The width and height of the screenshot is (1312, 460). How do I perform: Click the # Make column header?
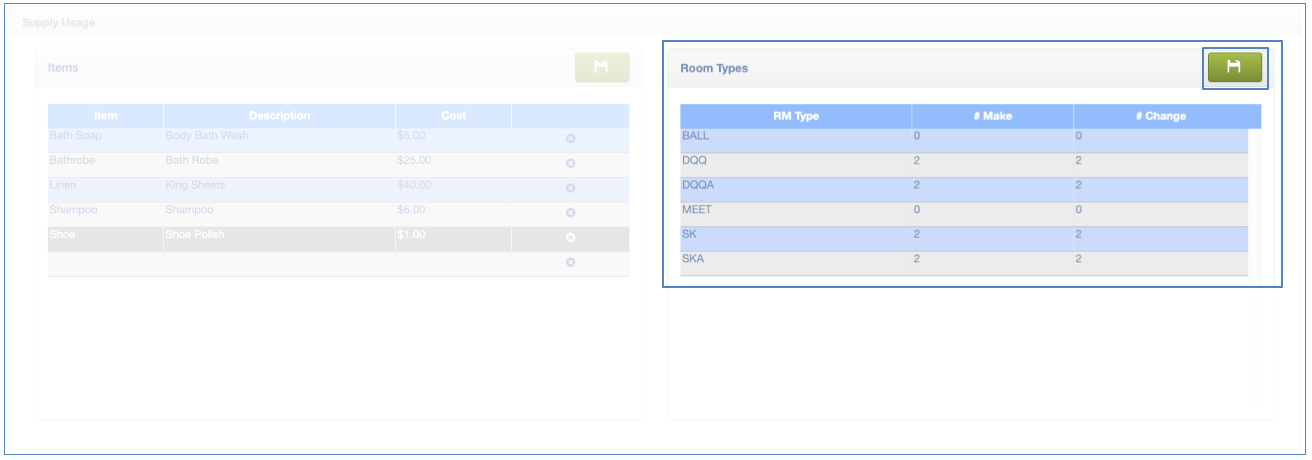(x=992, y=116)
